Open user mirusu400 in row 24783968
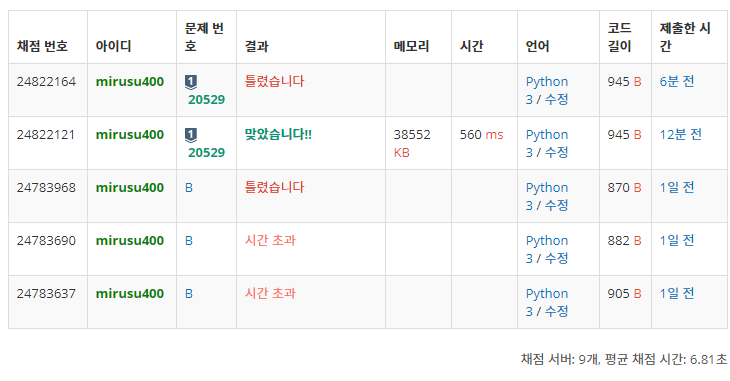Viewport: 730px width, 381px height. click(130, 188)
